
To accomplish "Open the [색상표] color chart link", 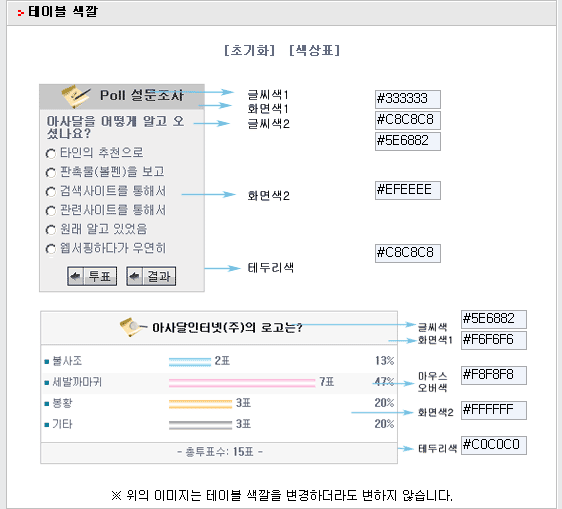I will (314, 50).
